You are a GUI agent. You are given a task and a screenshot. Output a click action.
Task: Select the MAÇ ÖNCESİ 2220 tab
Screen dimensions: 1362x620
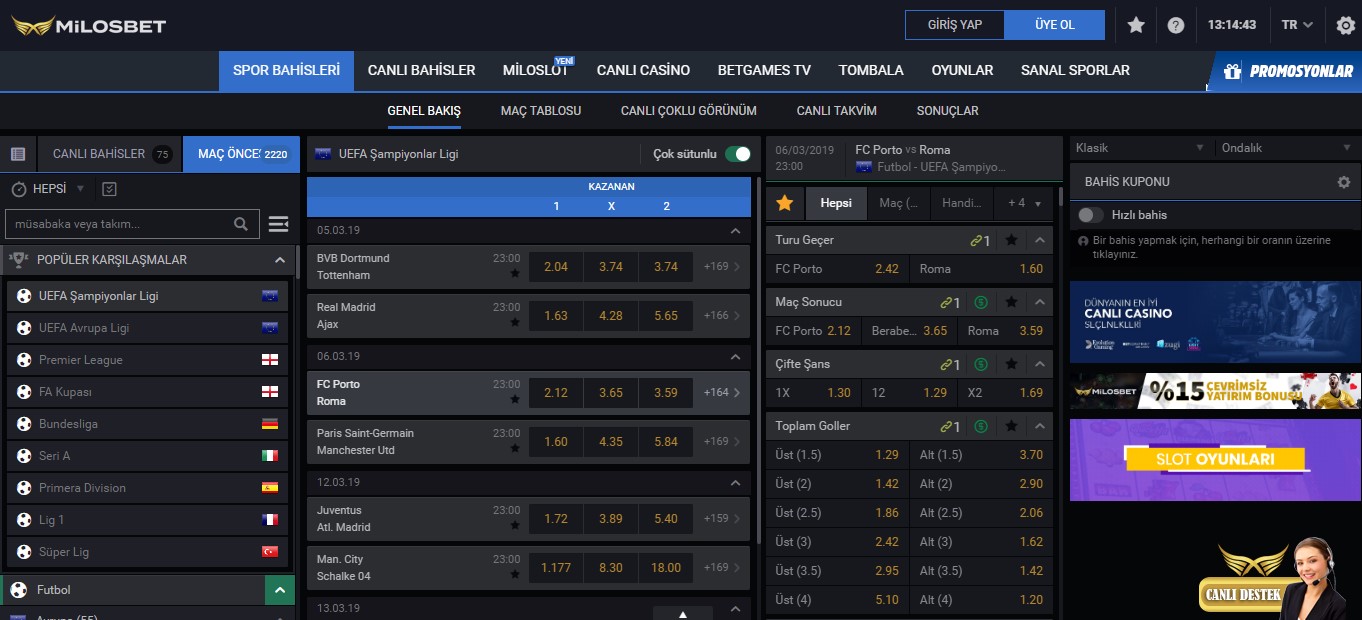pyautogui.click(x=242, y=154)
